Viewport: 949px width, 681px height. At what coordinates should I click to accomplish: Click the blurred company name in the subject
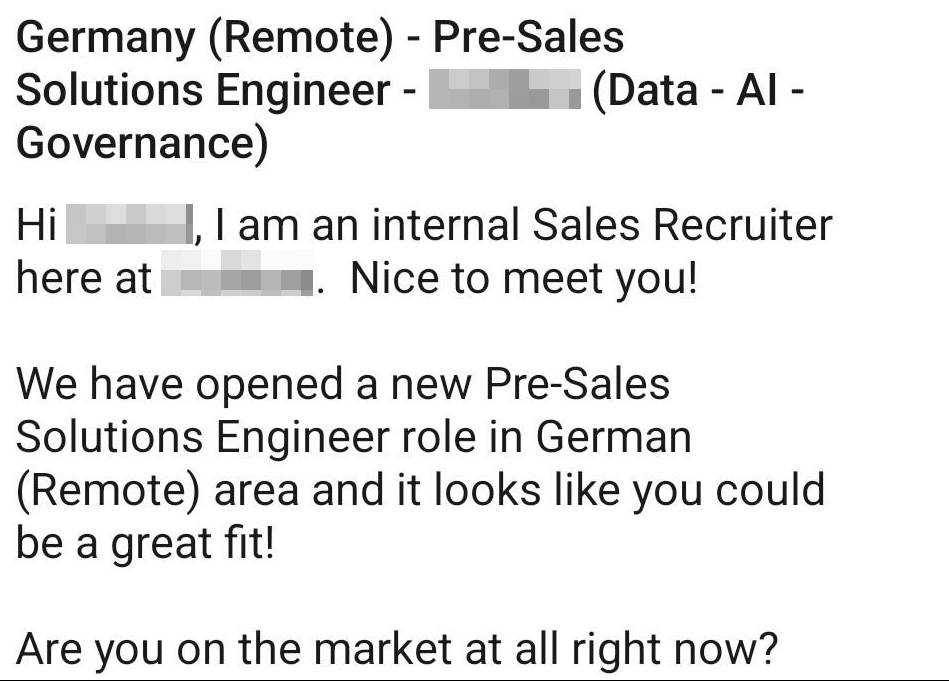click(x=504, y=91)
